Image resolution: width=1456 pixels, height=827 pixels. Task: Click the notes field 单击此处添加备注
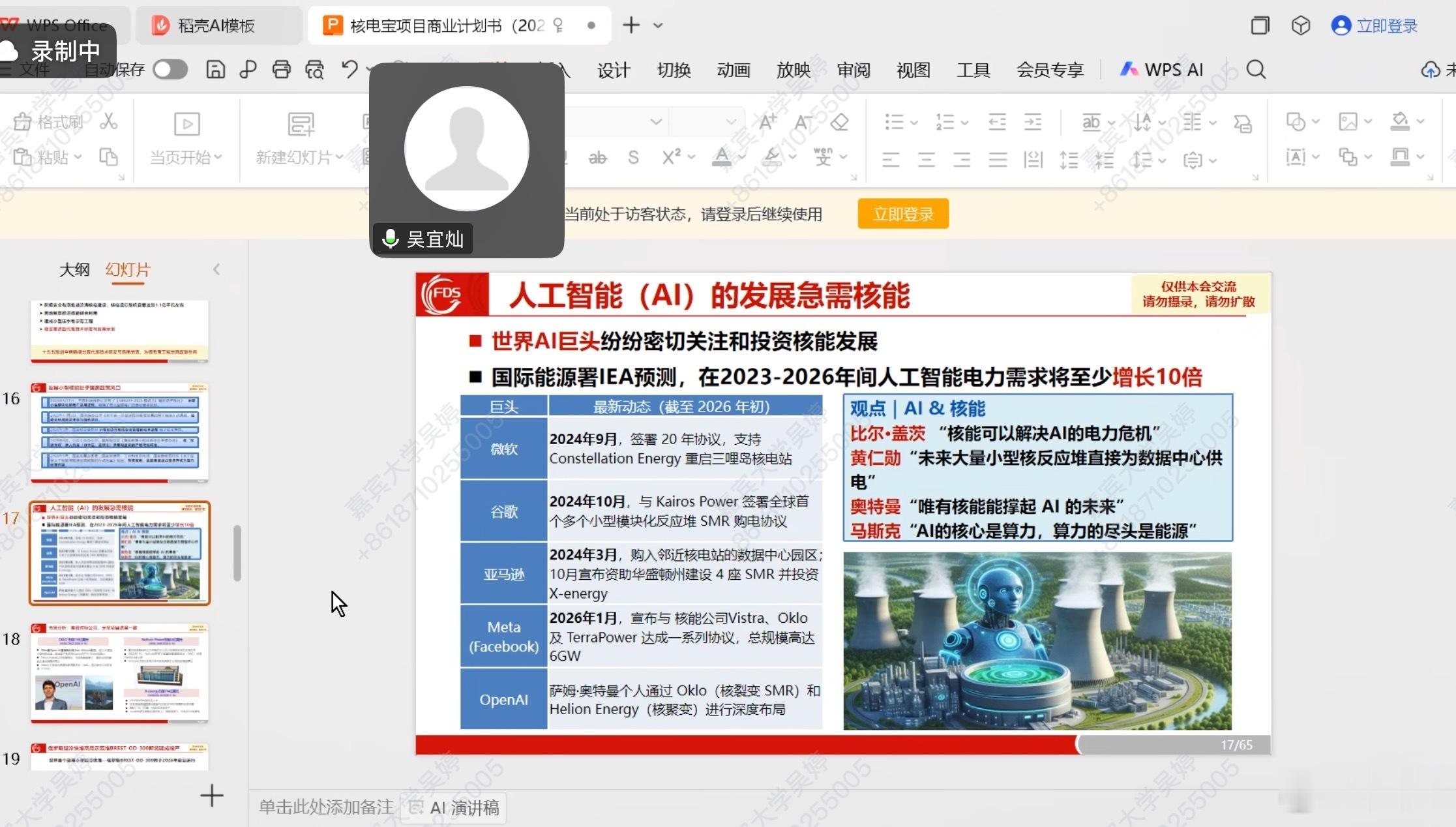pyautogui.click(x=326, y=807)
